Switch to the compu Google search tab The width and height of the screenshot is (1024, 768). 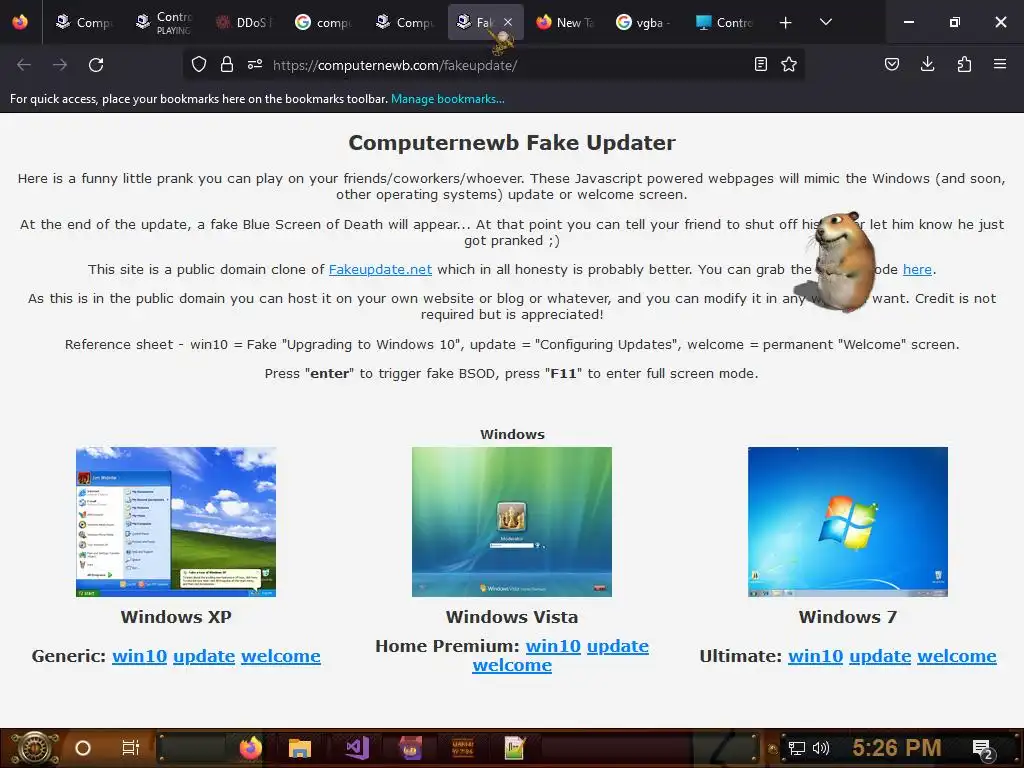coord(325,22)
